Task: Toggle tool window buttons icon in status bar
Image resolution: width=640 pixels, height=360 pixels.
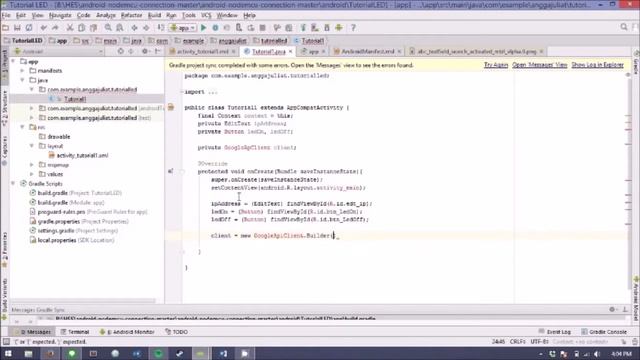Action: tap(6, 342)
